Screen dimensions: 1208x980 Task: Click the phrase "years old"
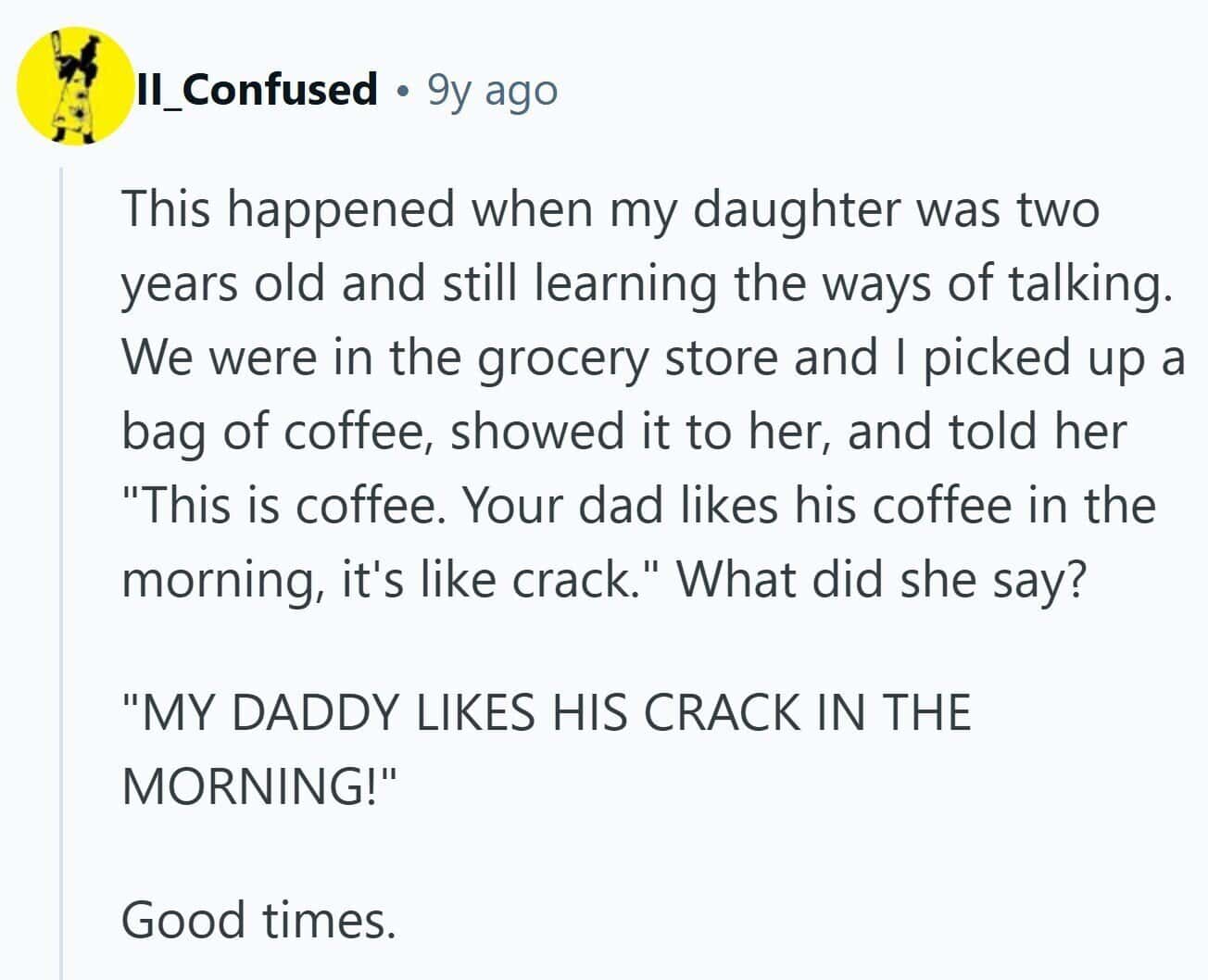click(224, 283)
